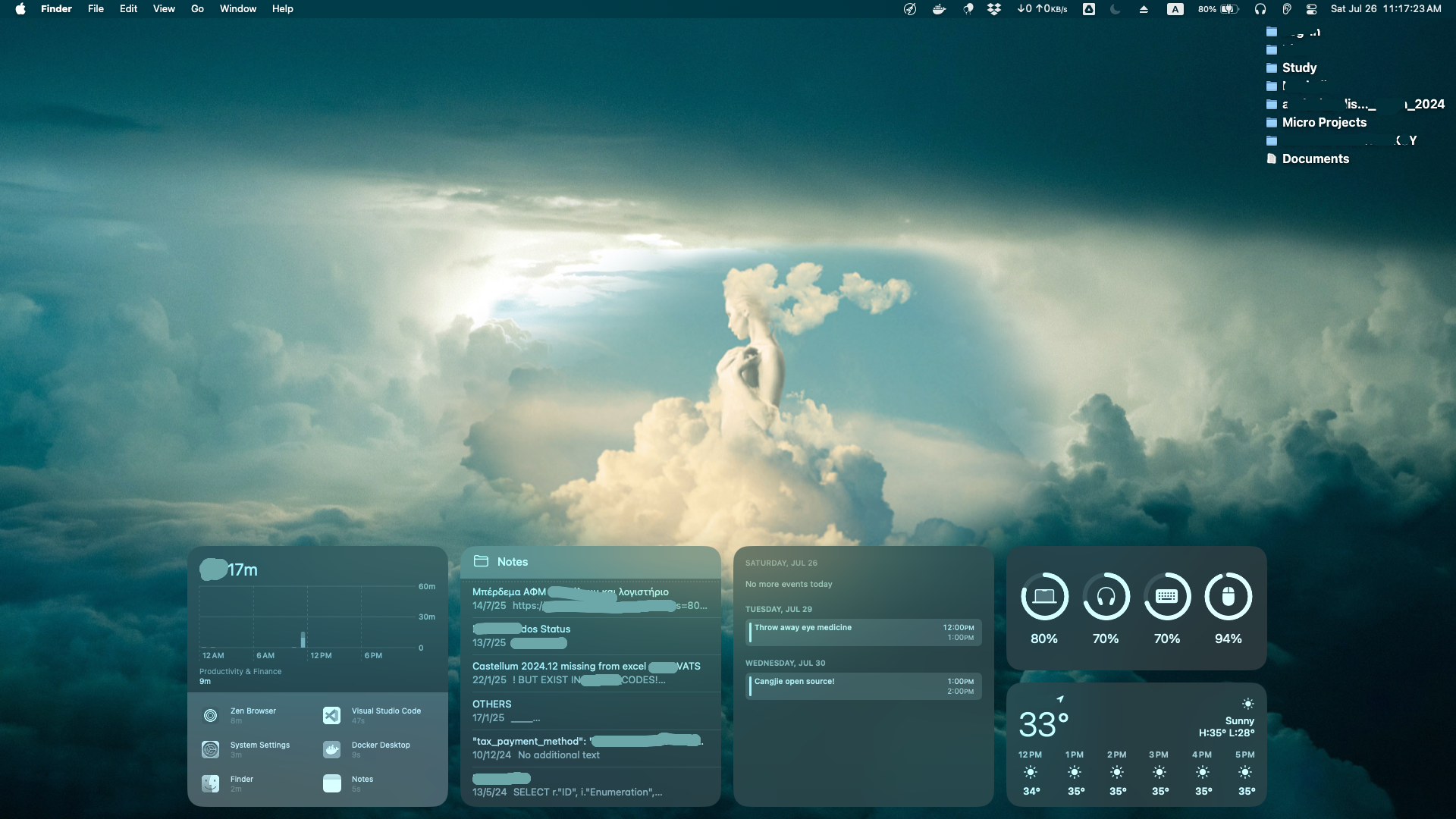This screenshot has height=819, width=1456.
Task: Open the Finder menu in menu bar
Action: point(56,9)
